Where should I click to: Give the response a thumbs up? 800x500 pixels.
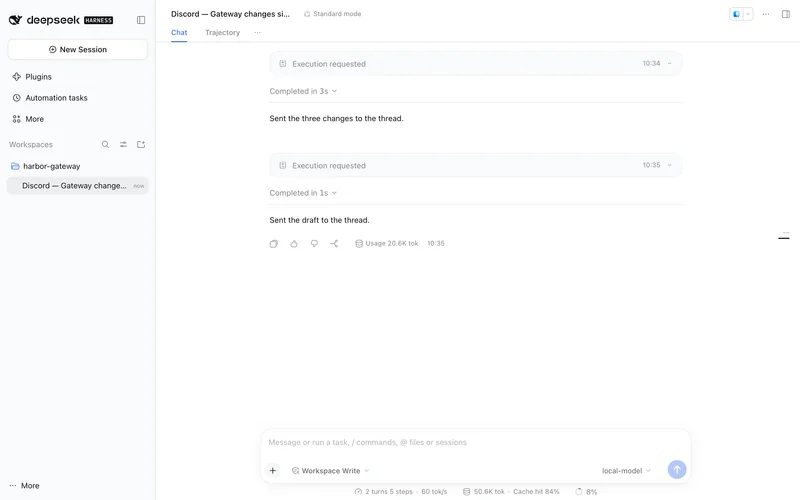click(x=294, y=244)
